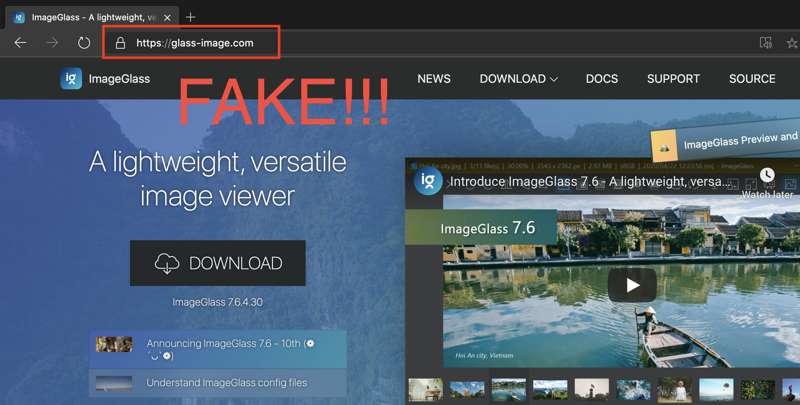This screenshot has width=800, height=405.
Task: Play the Introduce ImageGlass 7.6 video
Action: [x=632, y=285]
